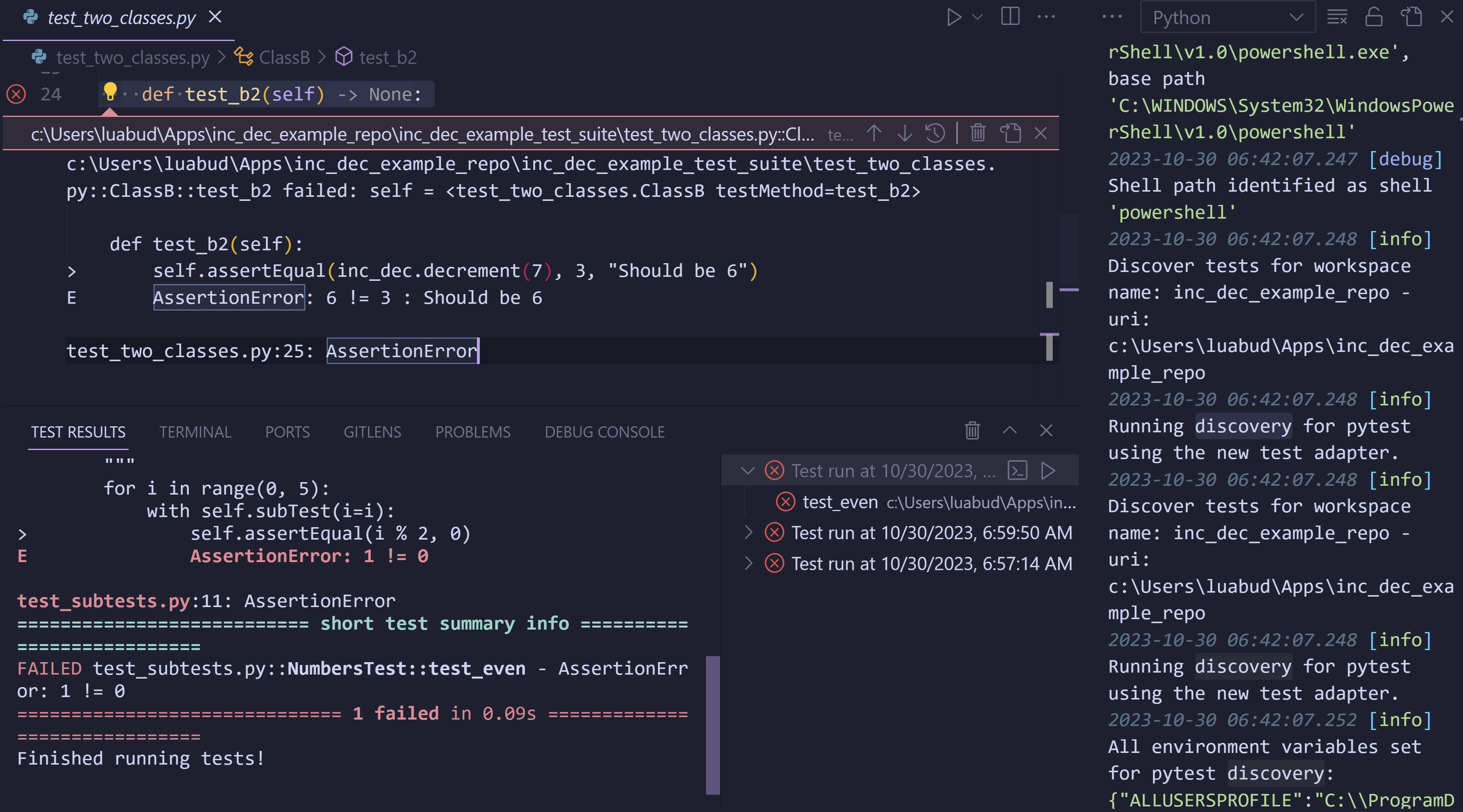1463x812 pixels.
Task: Open the Python language mode dropdown
Action: (1227, 16)
